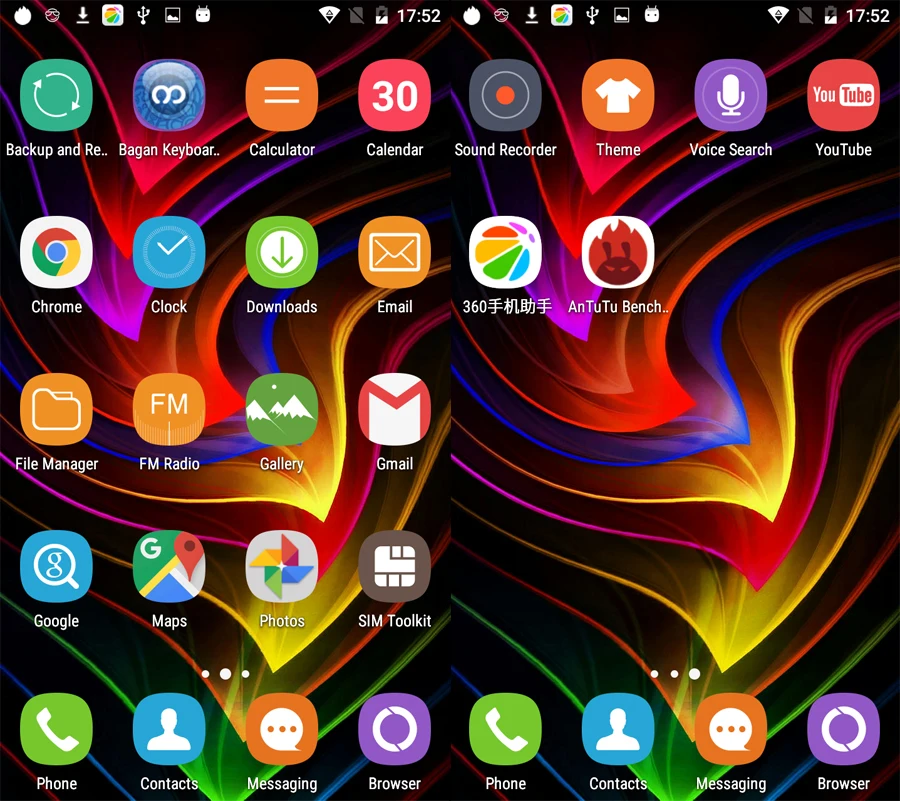
Task: Open the Downloads app
Action: pos(282,252)
